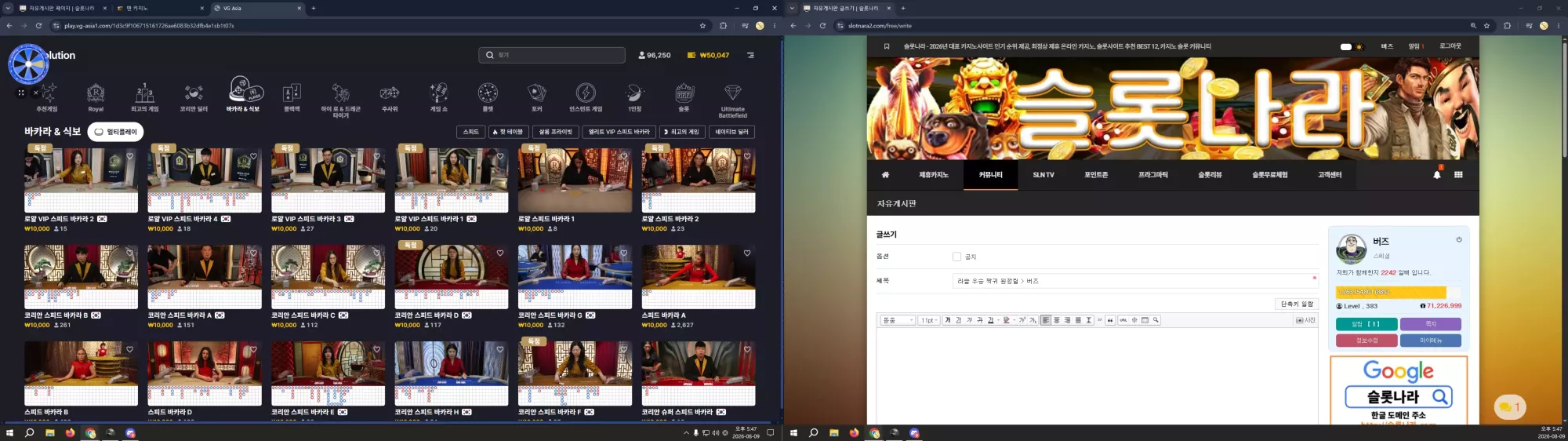Image resolution: width=1568 pixels, height=441 pixels.
Task: Open the Royal game category icon
Action: pyautogui.click(x=96, y=93)
